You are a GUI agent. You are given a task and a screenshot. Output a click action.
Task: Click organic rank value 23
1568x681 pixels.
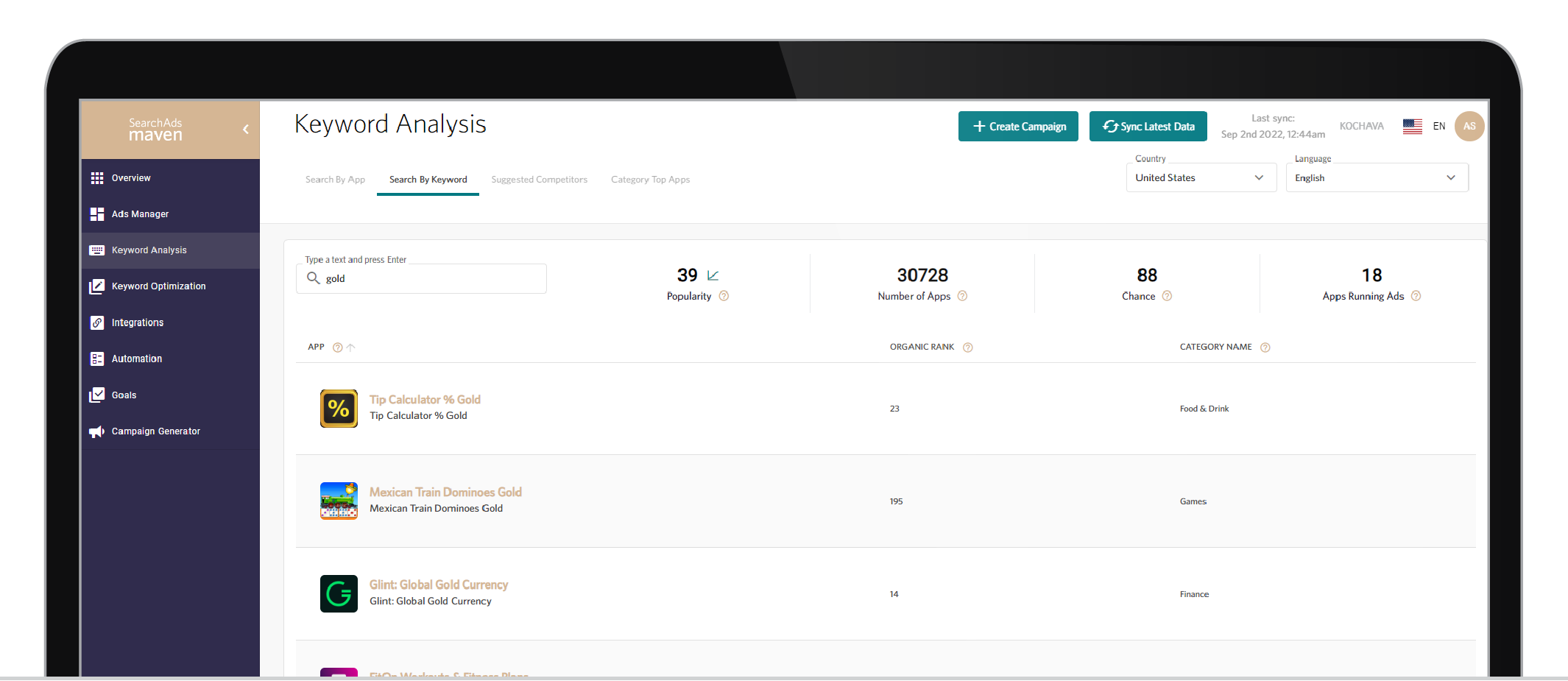click(894, 409)
